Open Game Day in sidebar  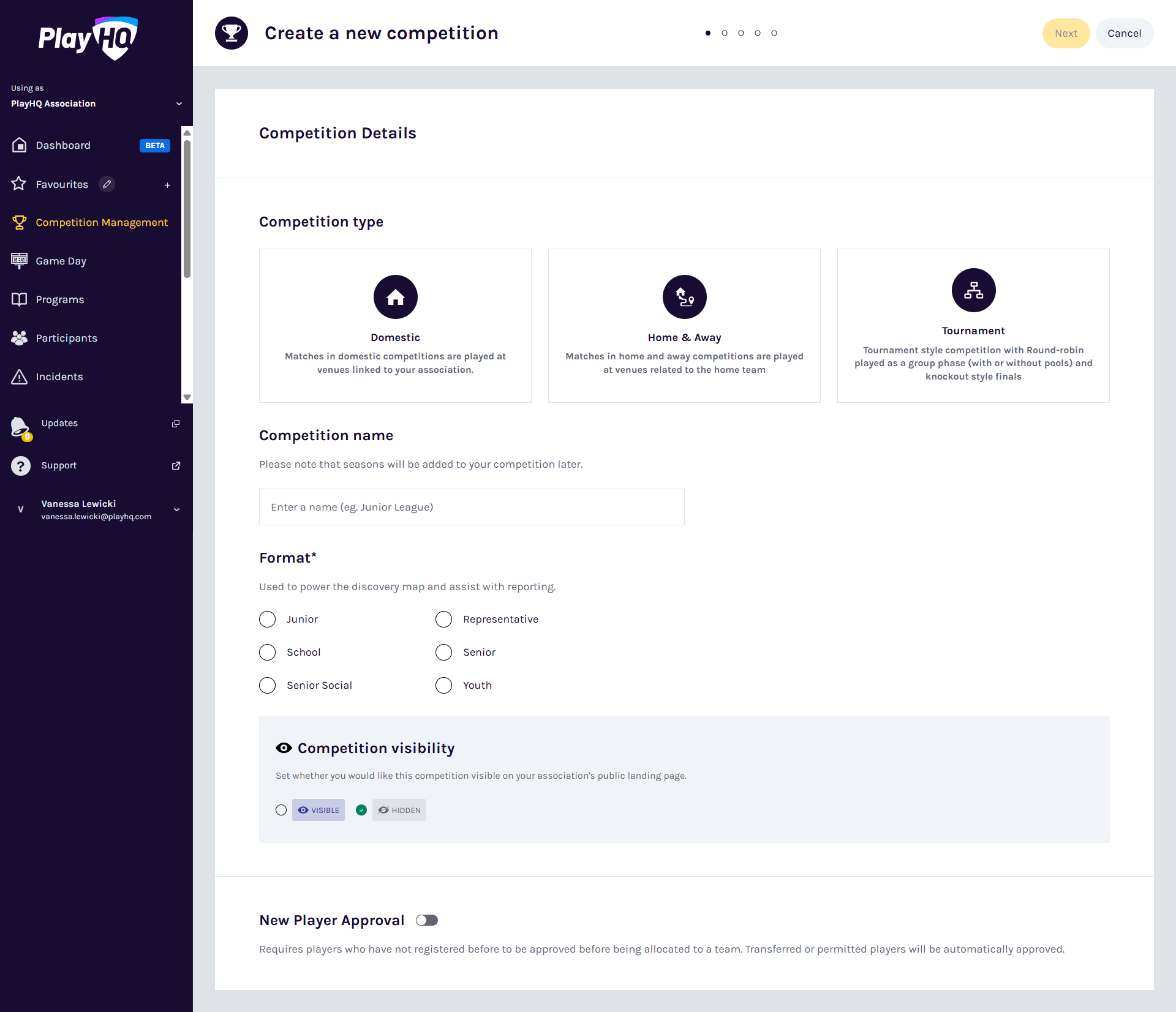point(61,261)
